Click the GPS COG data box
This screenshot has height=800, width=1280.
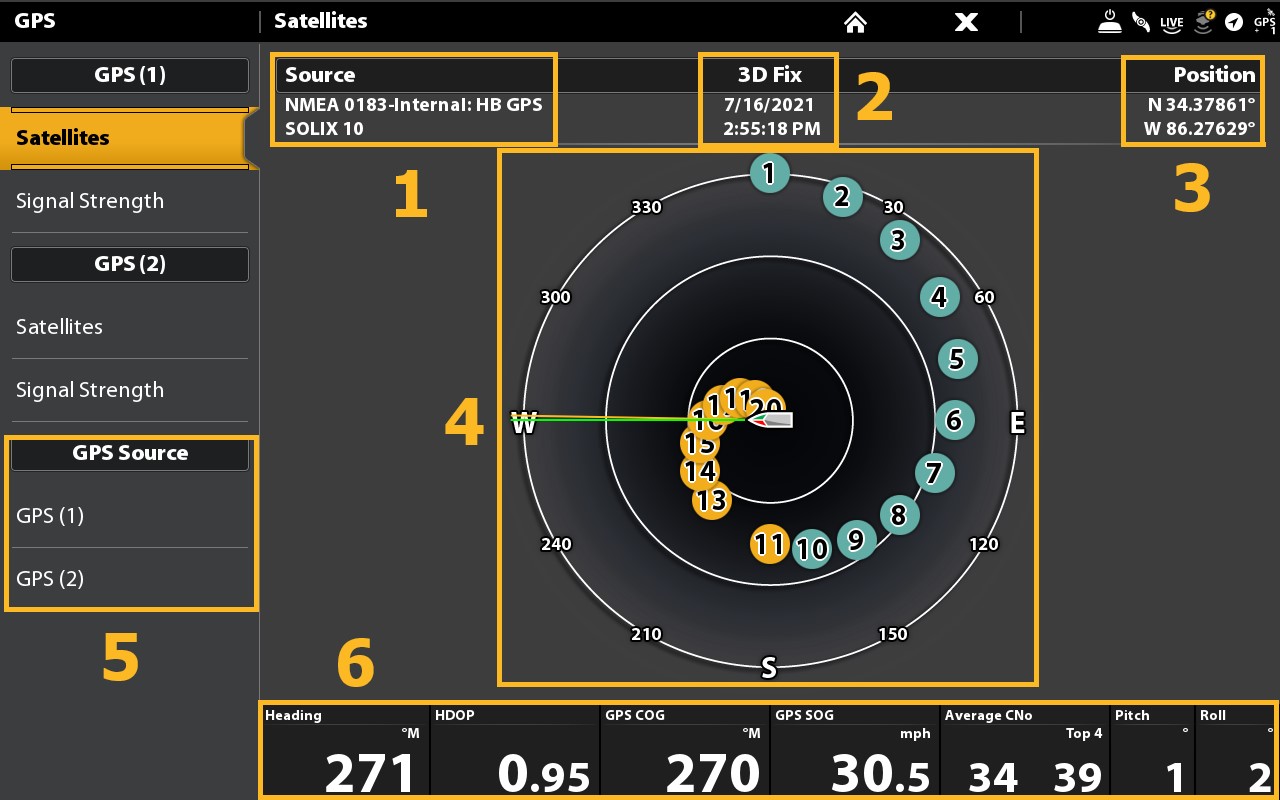click(x=685, y=751)
